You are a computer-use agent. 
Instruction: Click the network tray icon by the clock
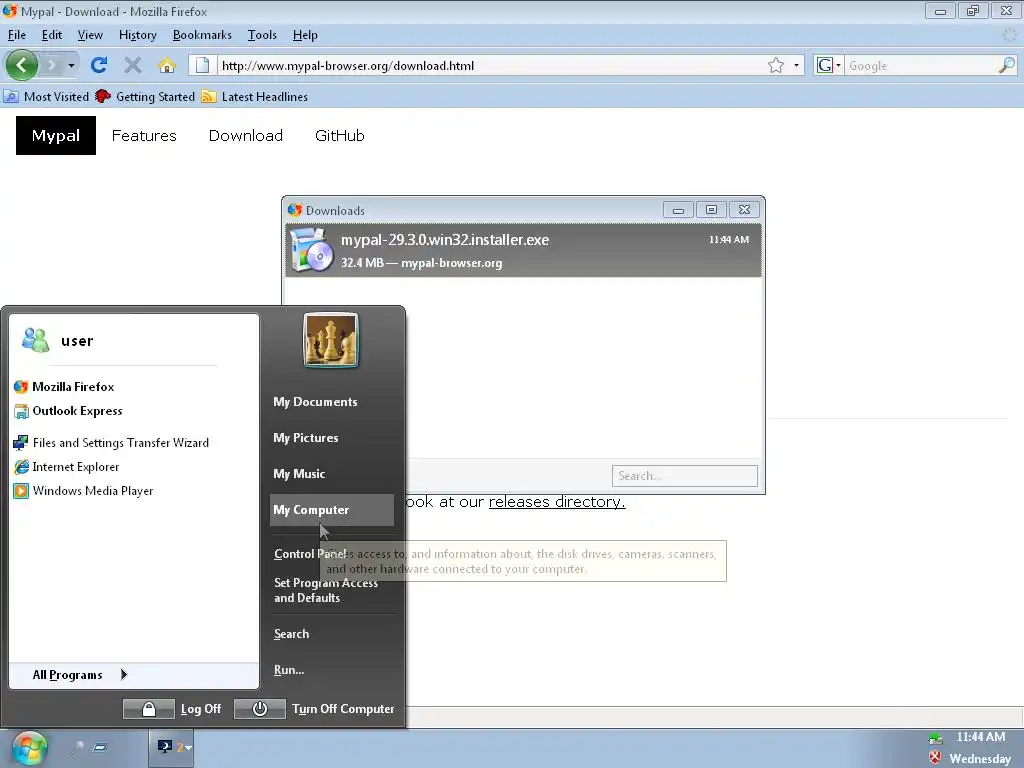(935, 738)
